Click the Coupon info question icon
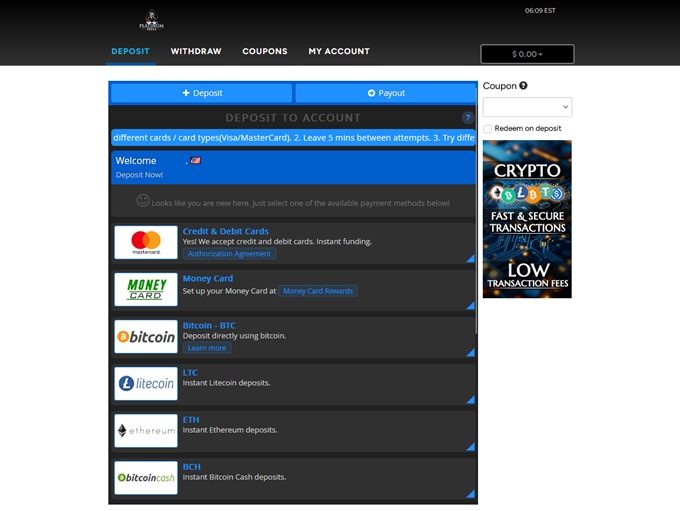This screenshot has height=511, width=680. (523, 86)
